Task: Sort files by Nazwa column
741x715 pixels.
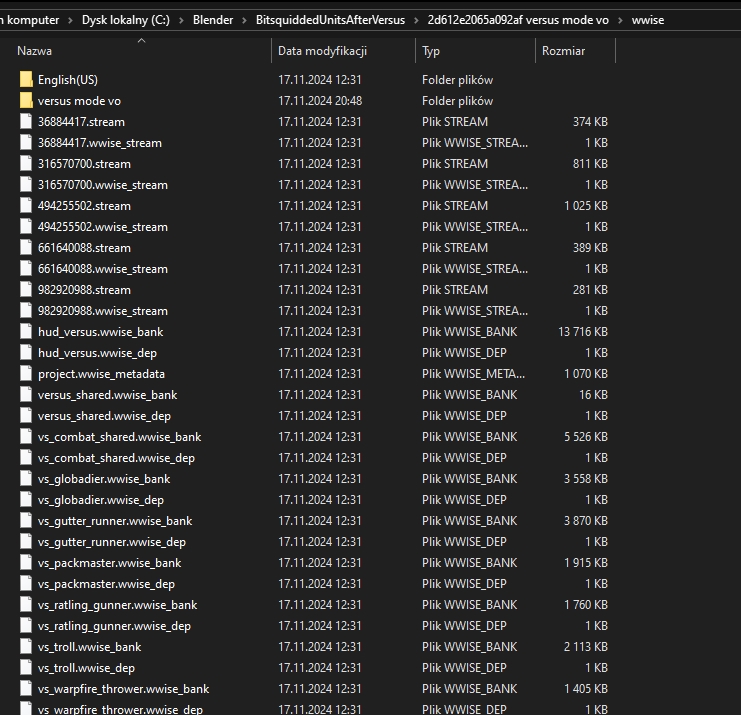Action: tap(34, 51)
